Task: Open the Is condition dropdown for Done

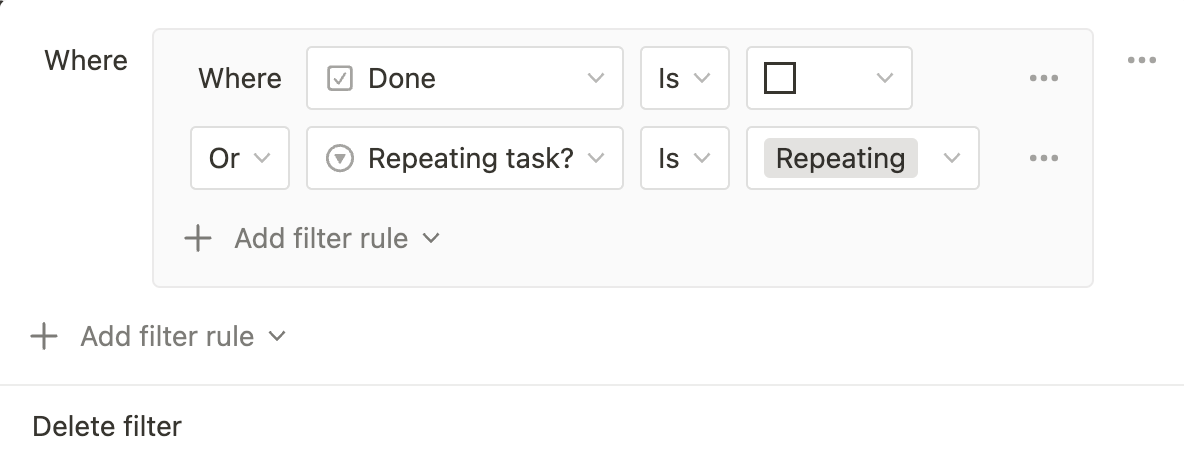Action: point(684,78)
